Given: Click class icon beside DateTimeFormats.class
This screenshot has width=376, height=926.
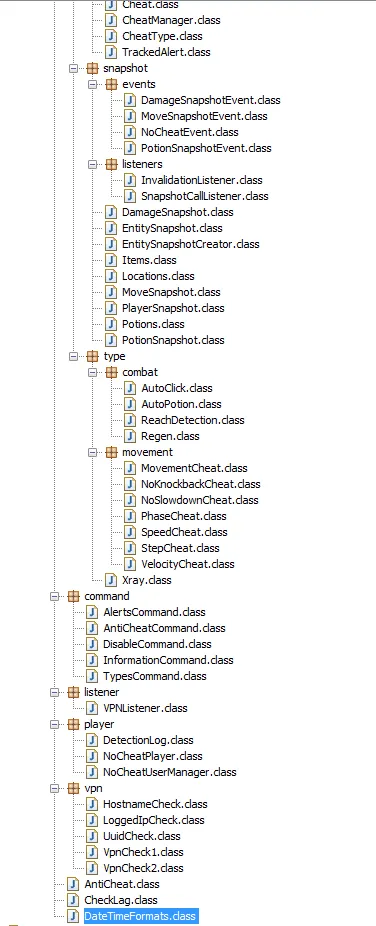Looking at the screenshot, I should (73, 916).
